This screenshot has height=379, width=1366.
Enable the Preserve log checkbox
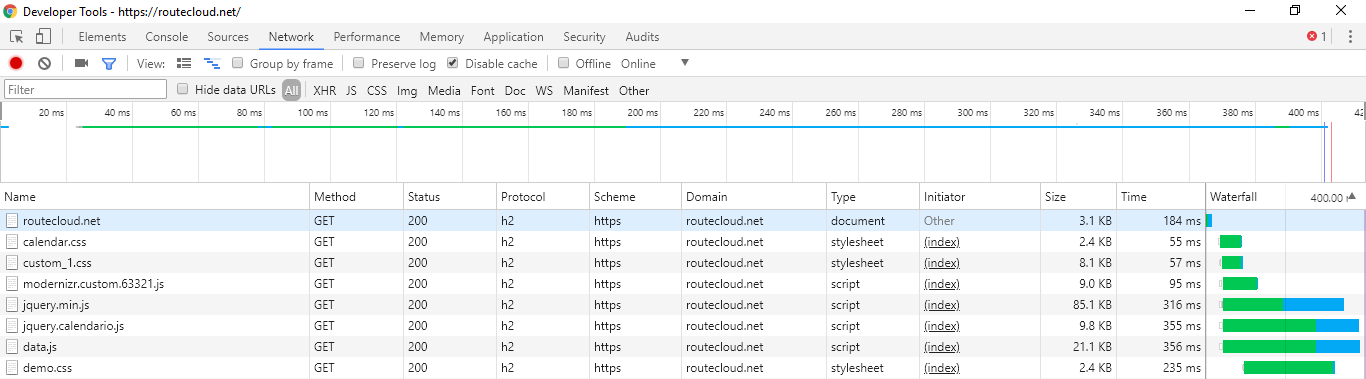(359, 63)
